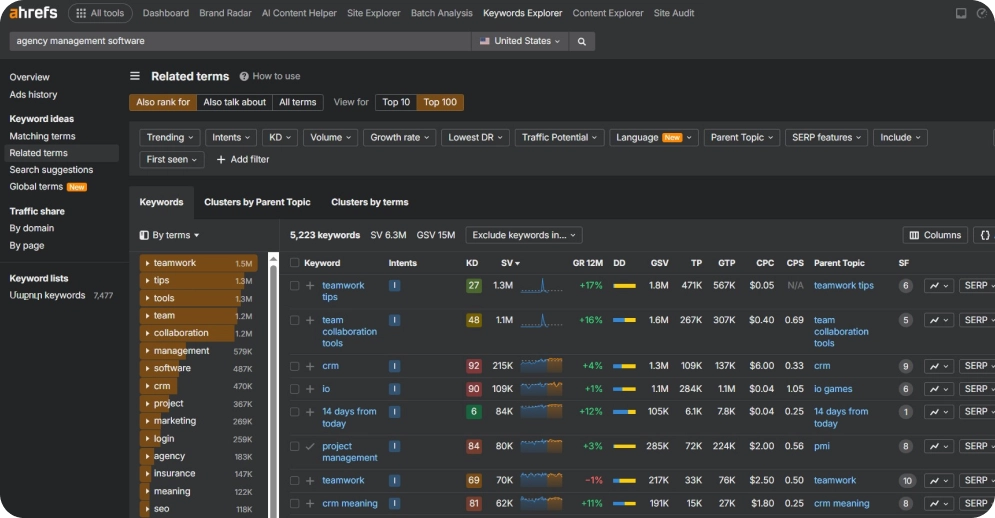
Task: Check the teamwork tips row checkbox
Action: tap(294, 286)
